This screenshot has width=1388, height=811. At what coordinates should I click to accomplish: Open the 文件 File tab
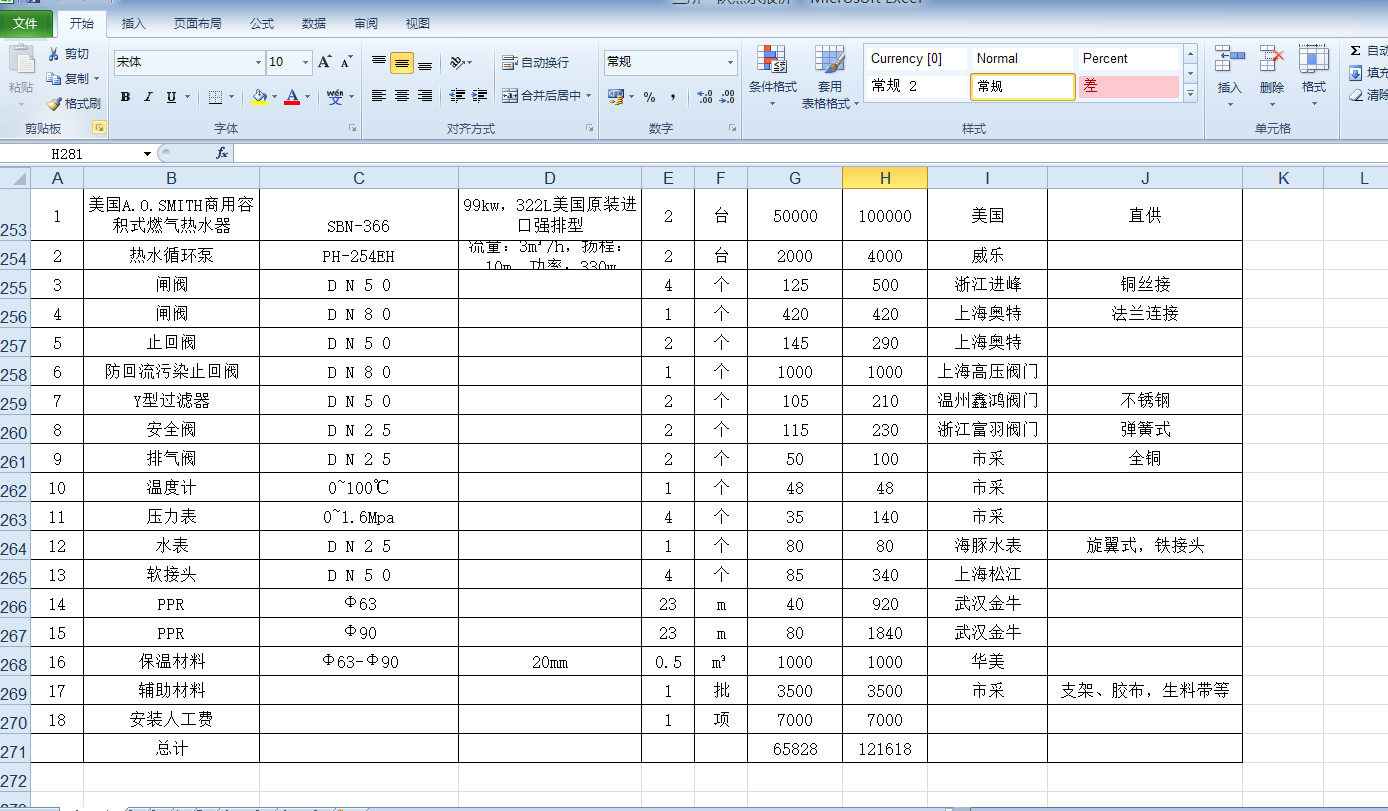25,23
